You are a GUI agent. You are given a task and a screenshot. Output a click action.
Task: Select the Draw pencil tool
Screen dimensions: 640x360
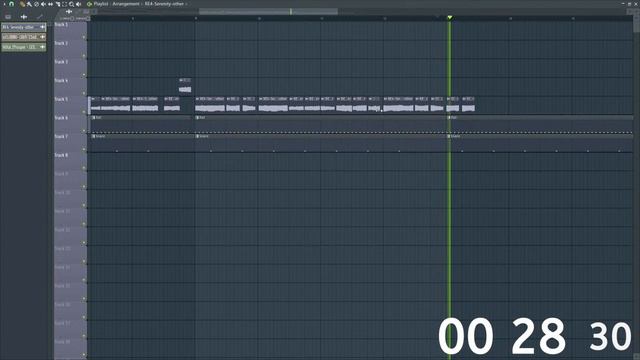coord(22,4)
